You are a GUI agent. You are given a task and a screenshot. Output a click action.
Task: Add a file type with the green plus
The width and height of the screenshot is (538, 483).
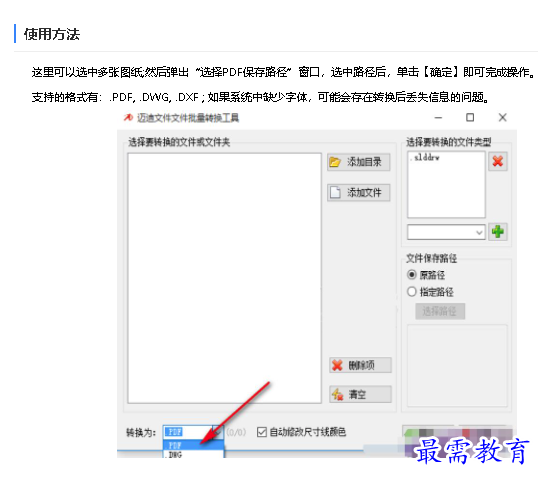(498, 232)
